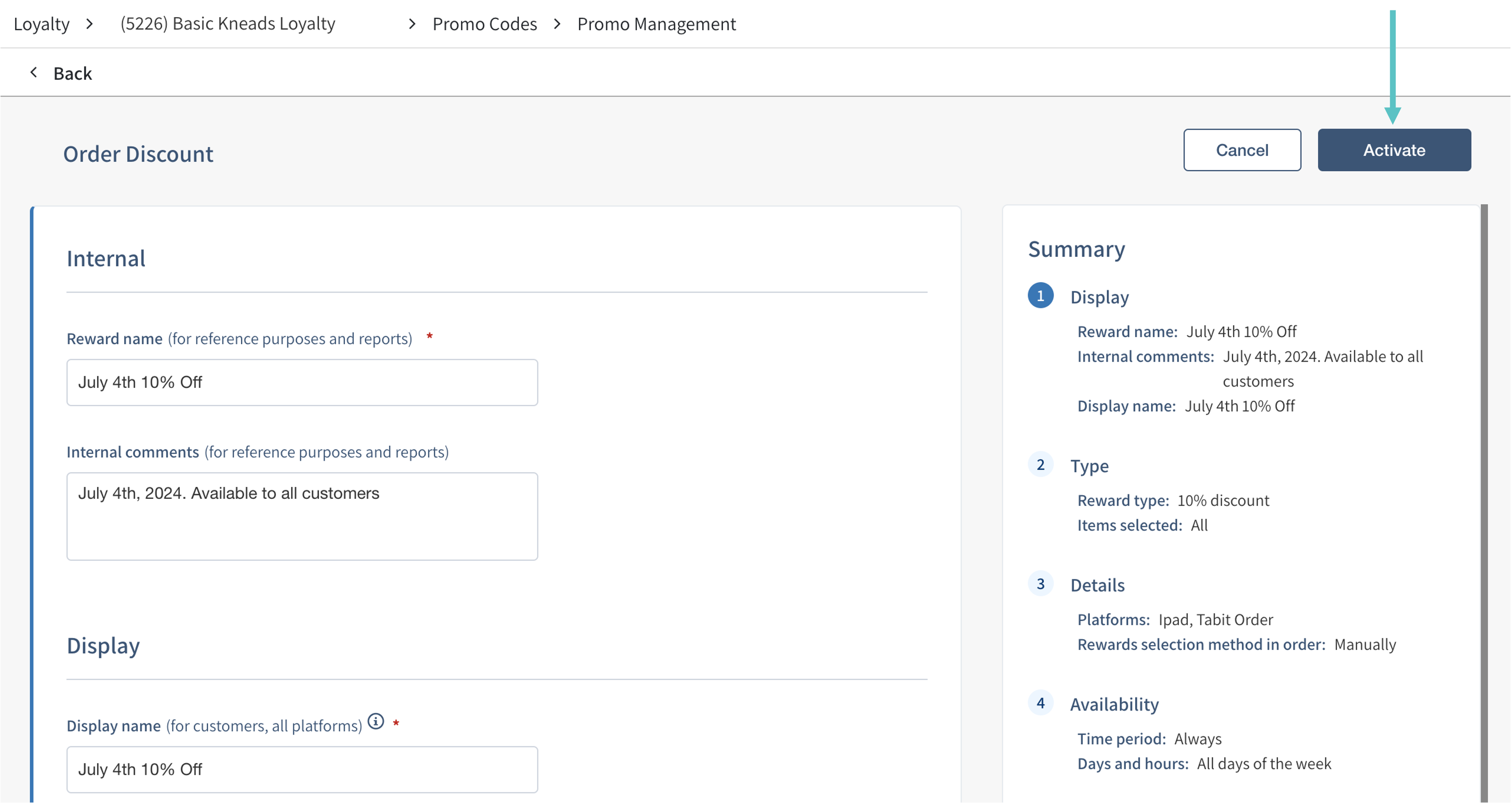Go to Promo Codes breadcrumb

(x=484, y=24)
